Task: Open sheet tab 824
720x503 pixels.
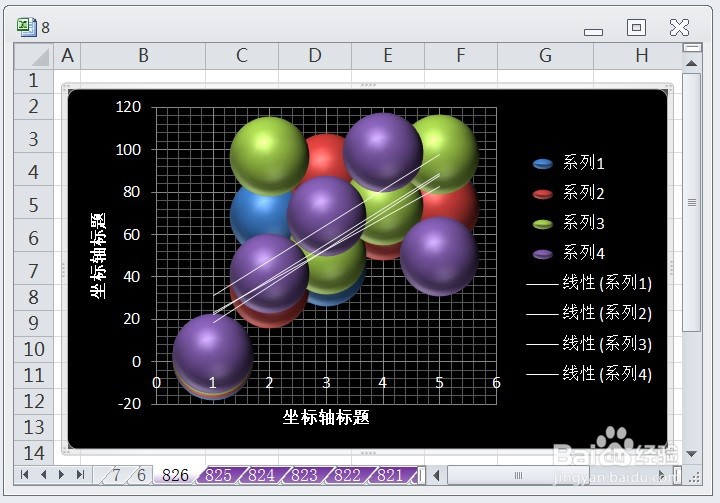Action: (x=261, y=475)
